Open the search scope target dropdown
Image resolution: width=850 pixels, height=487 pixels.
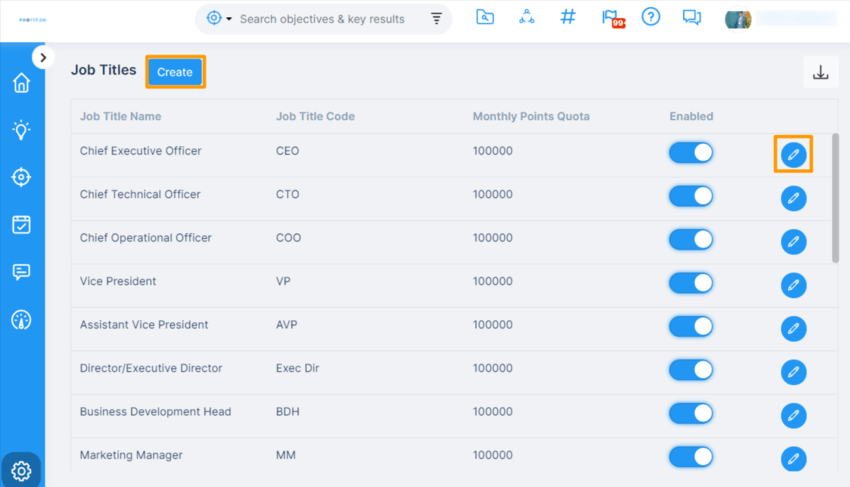point(219,18)
